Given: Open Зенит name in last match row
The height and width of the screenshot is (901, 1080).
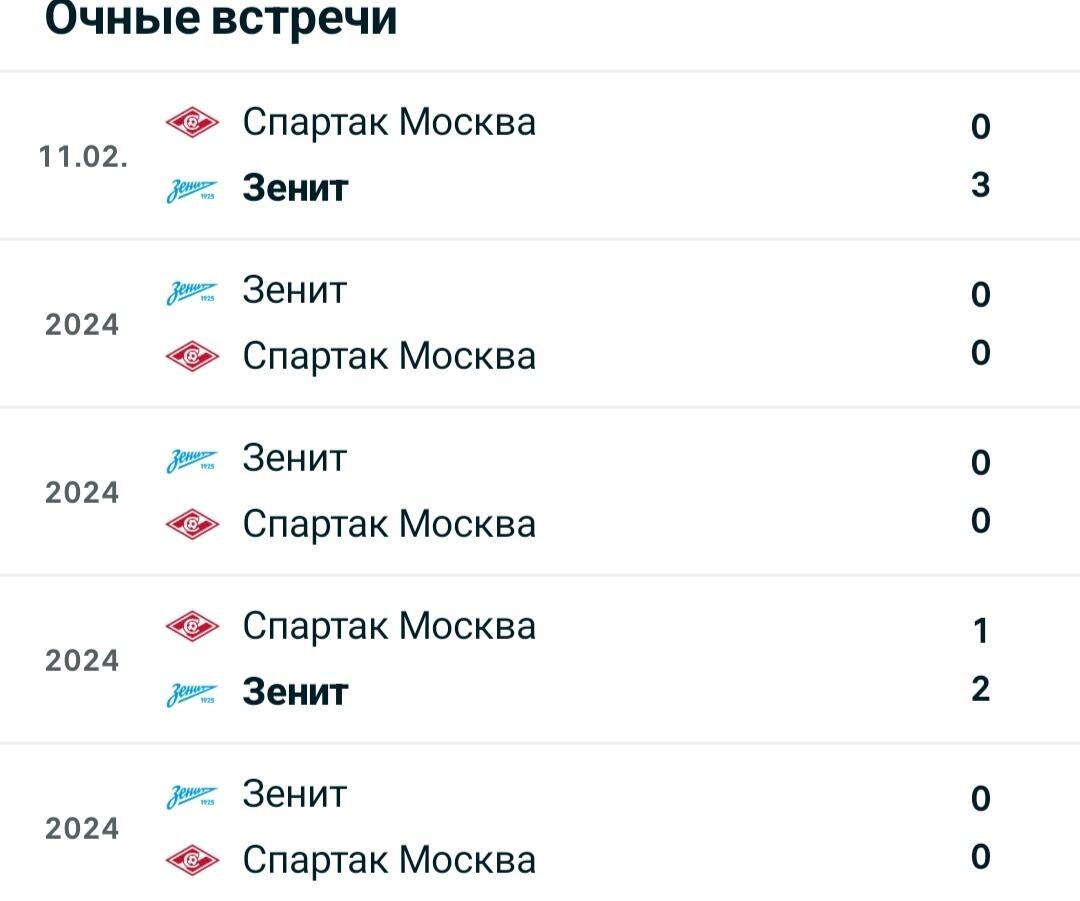Looking at the screenshot, I should (295, 794).
